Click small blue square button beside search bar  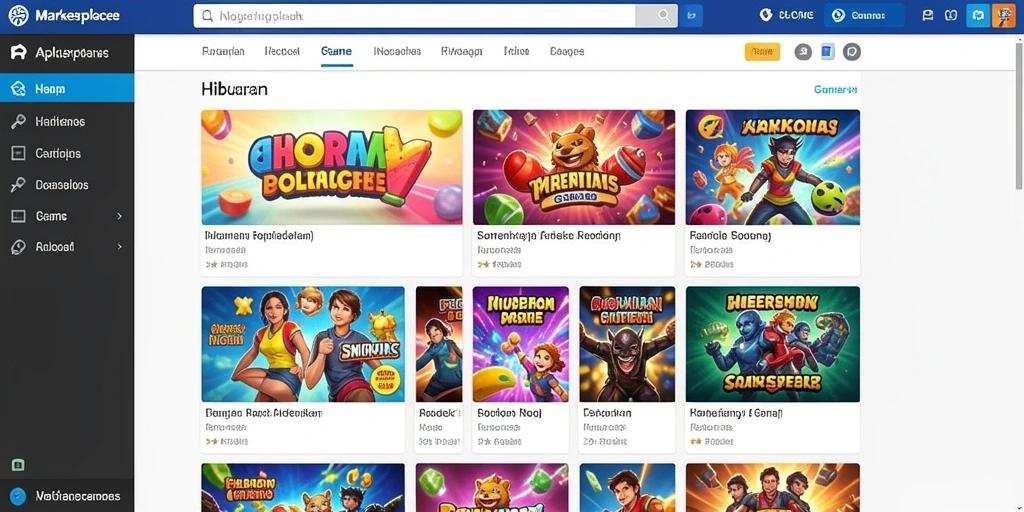click(x=692, y=16)
